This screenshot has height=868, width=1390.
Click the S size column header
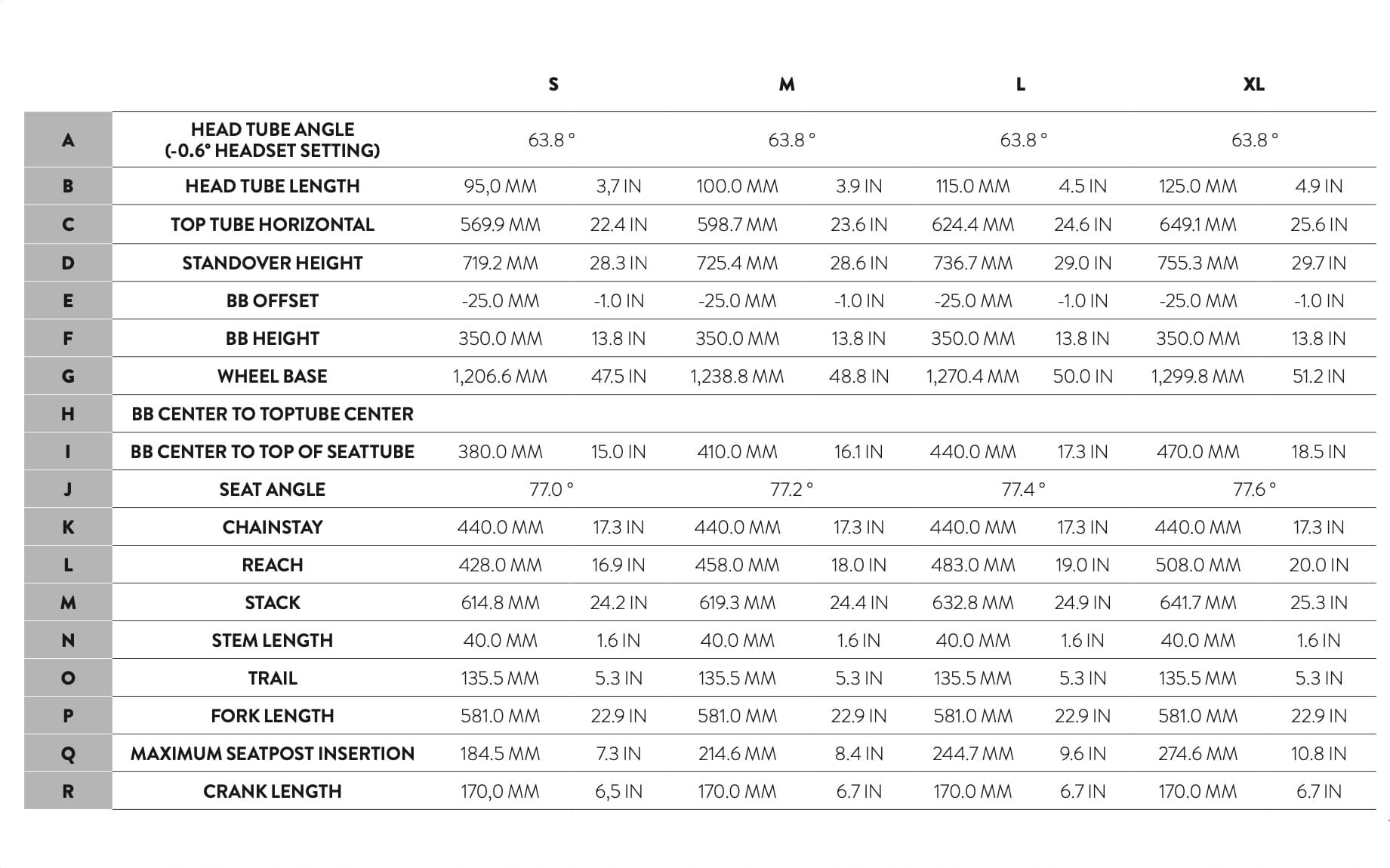(x=553, y=85)
